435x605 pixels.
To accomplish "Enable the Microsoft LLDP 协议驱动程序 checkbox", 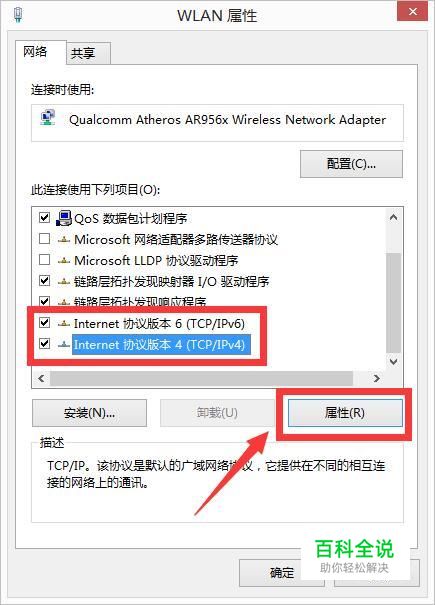I will [x=44, y=260].
